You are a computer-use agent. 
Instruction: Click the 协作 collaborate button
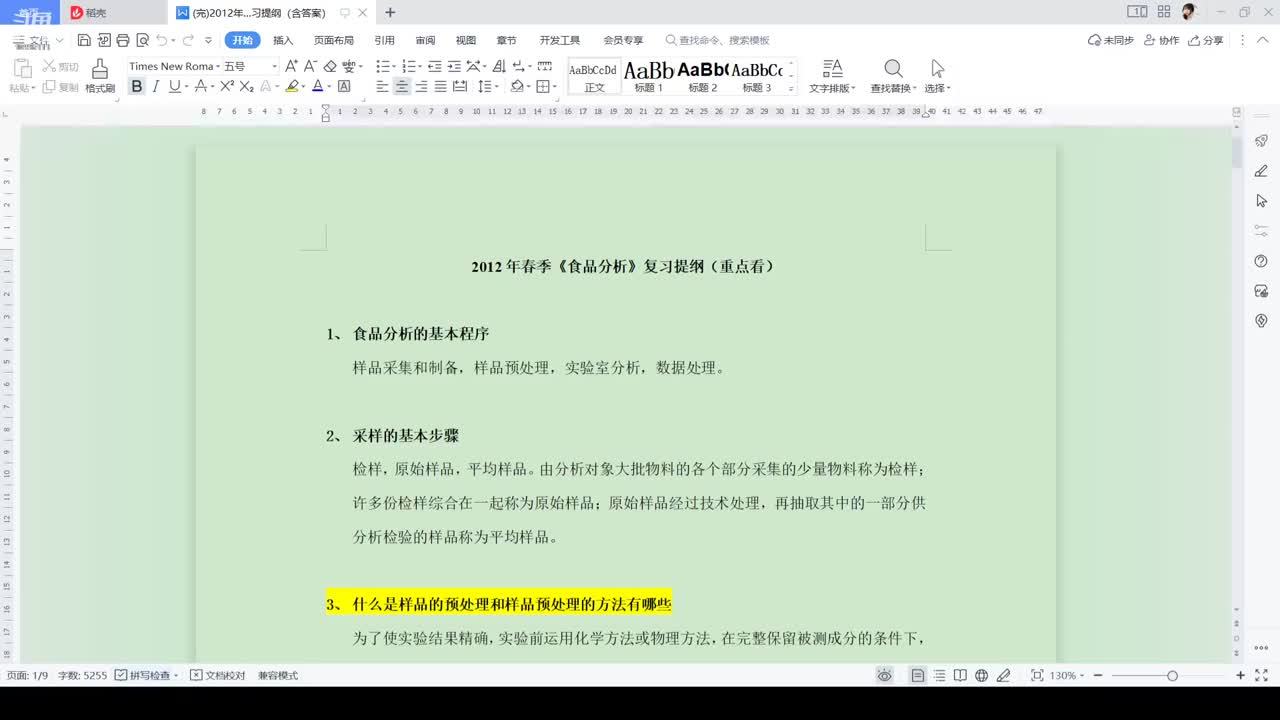pyautogui.click(x=1161, y=40)
